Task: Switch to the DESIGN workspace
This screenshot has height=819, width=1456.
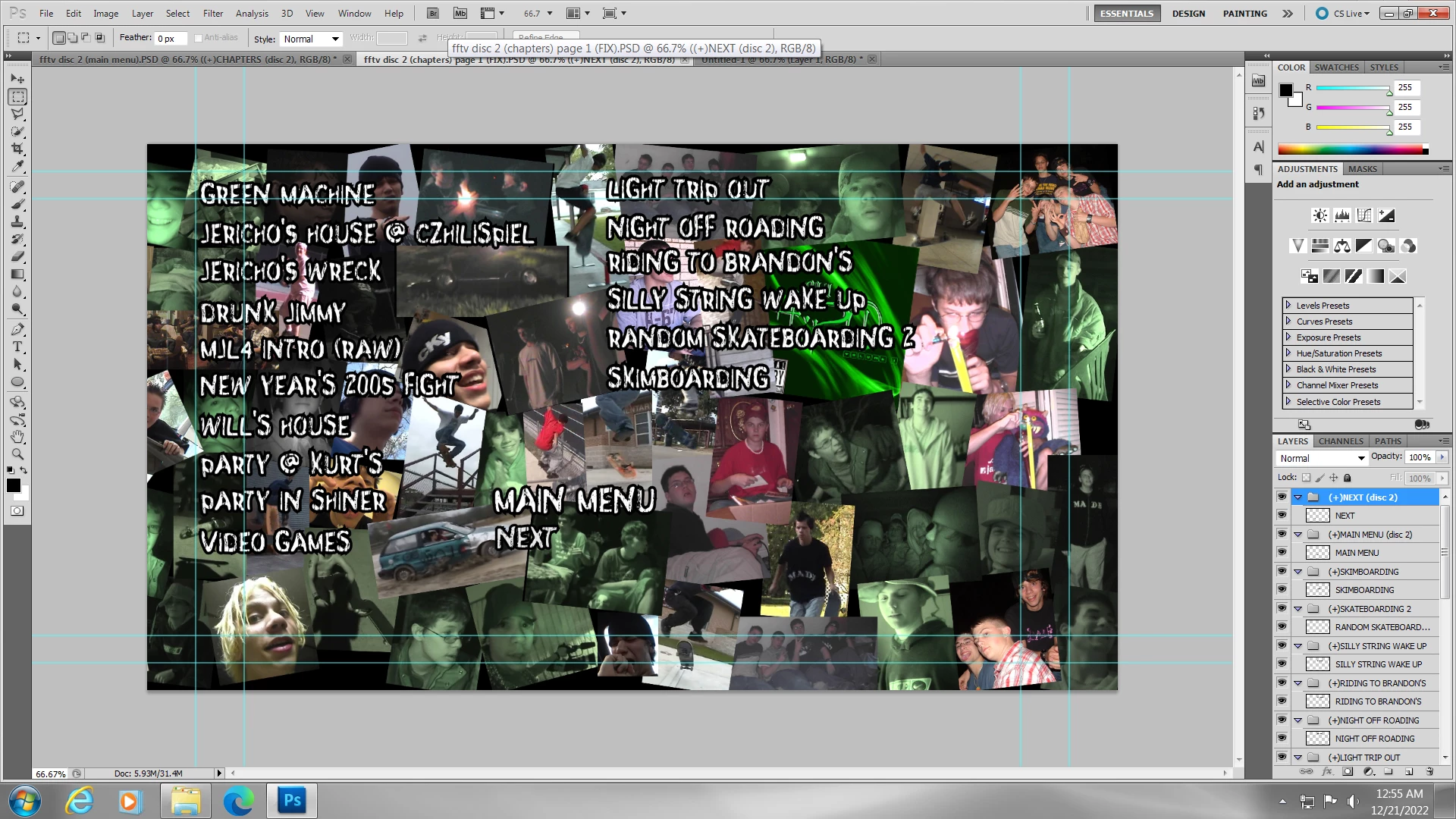Action: point(1188,13)
